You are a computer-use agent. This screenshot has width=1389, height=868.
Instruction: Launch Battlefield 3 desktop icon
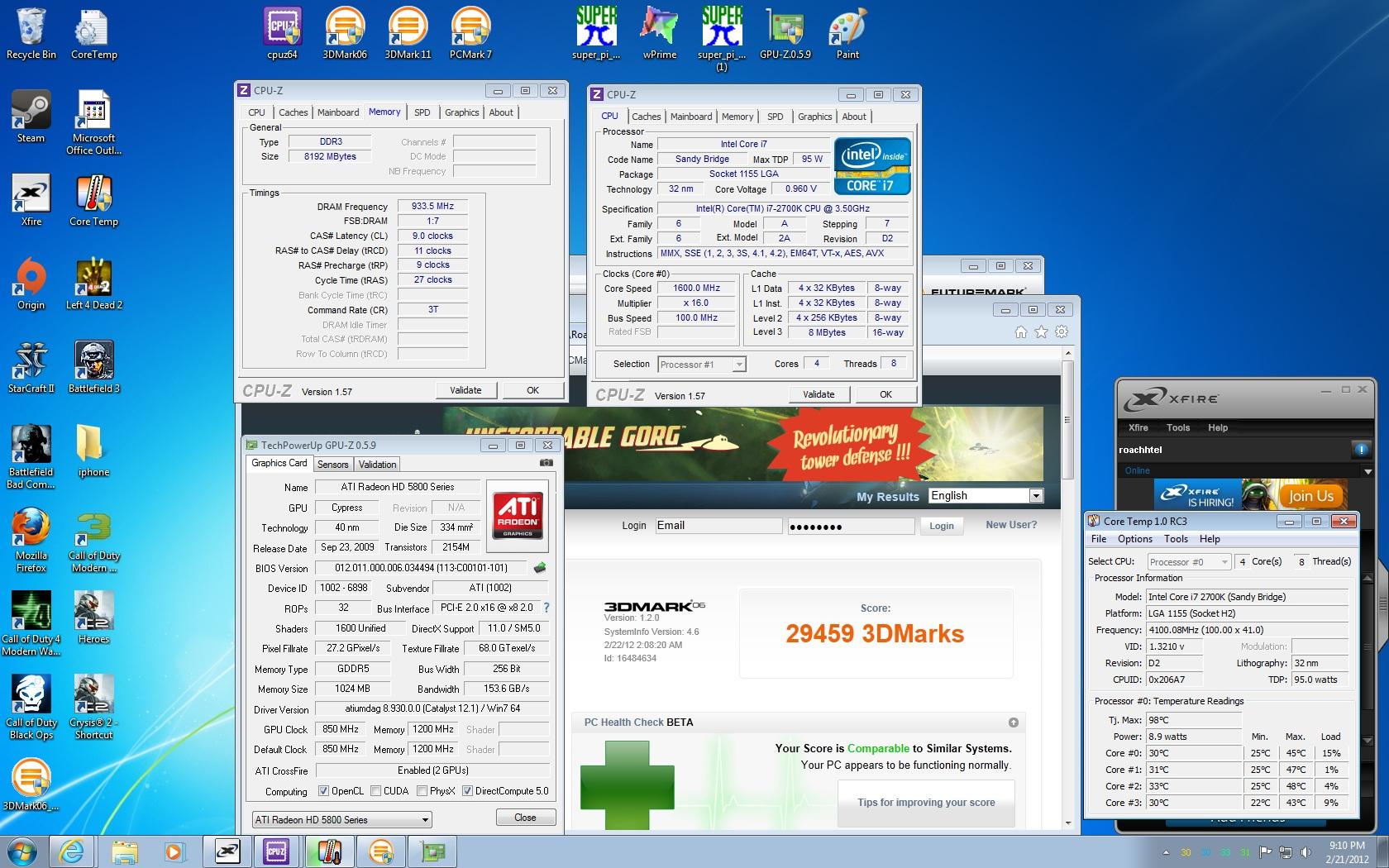coord(93,367)
